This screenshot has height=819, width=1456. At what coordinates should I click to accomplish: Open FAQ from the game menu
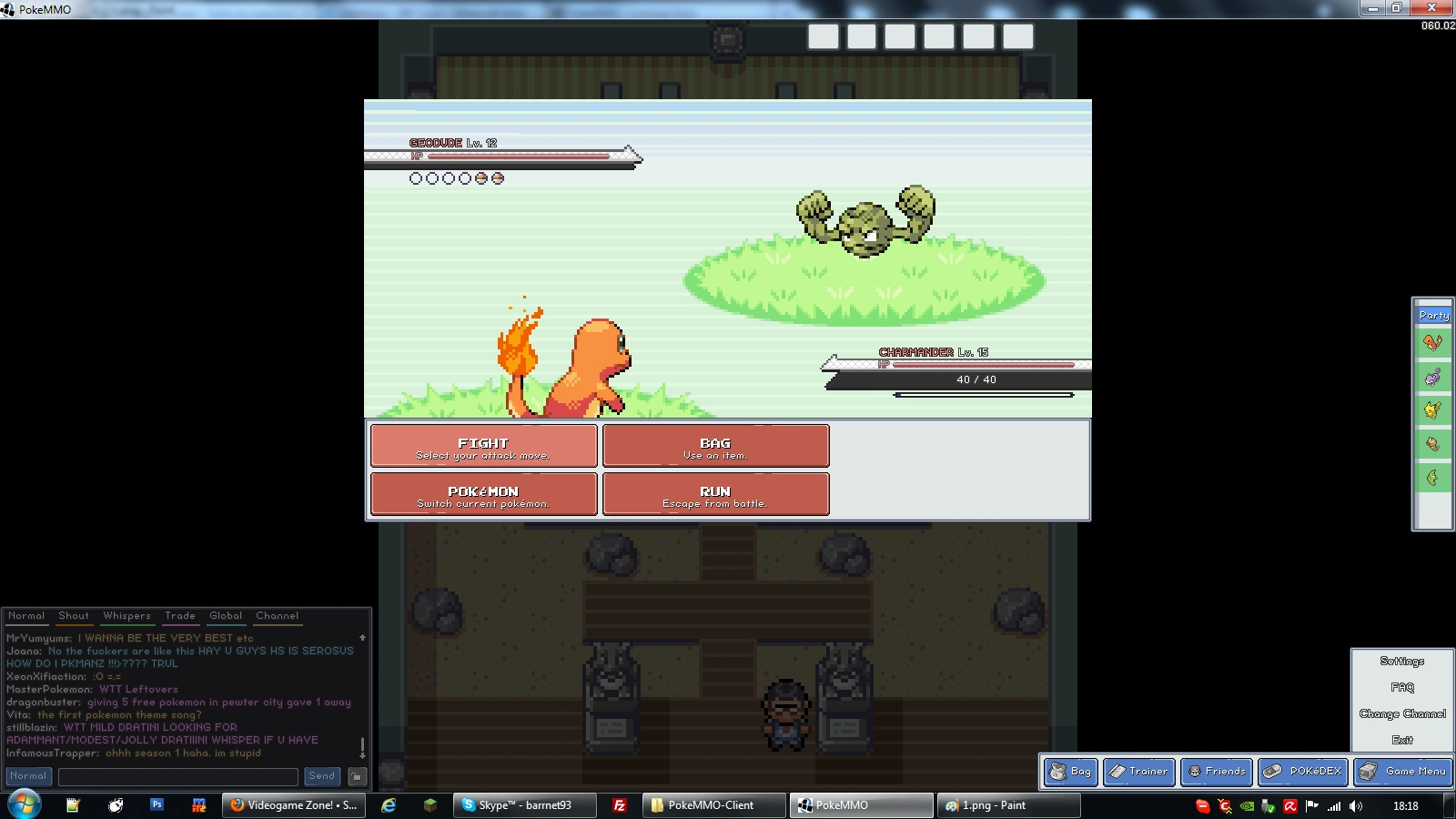[1402, 688]
